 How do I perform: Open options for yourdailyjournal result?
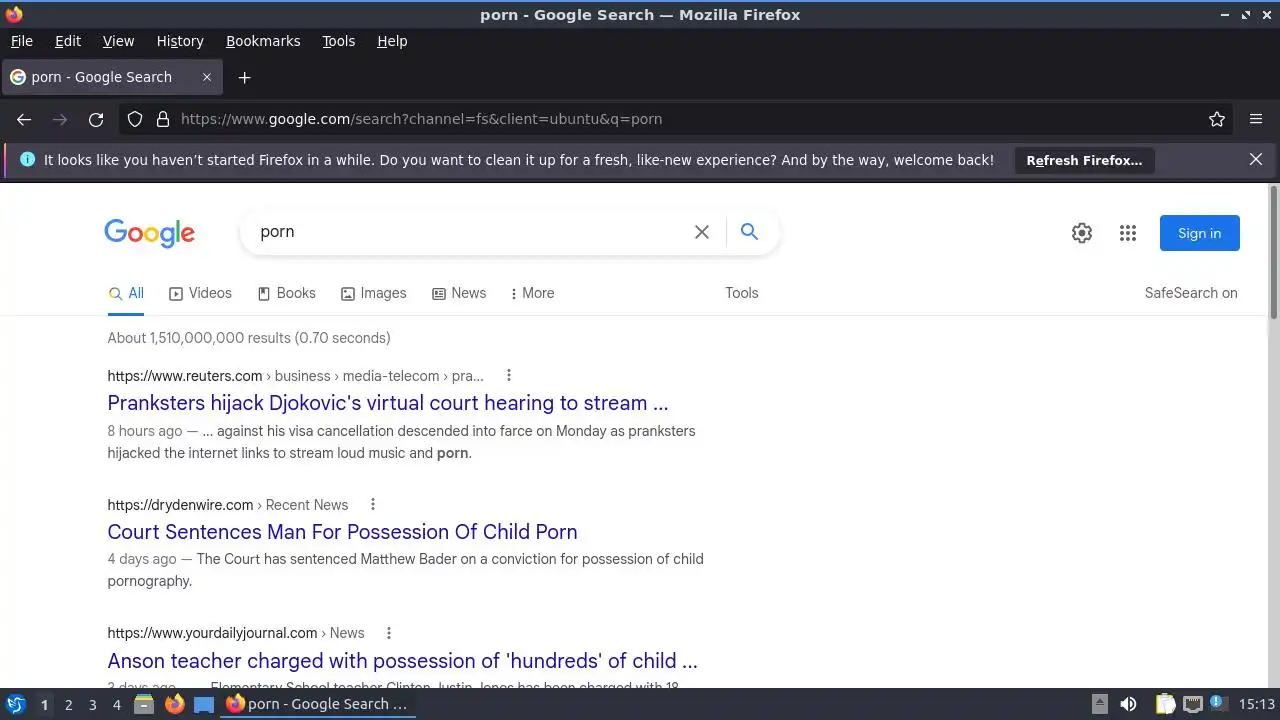click(x=389, y=633)
